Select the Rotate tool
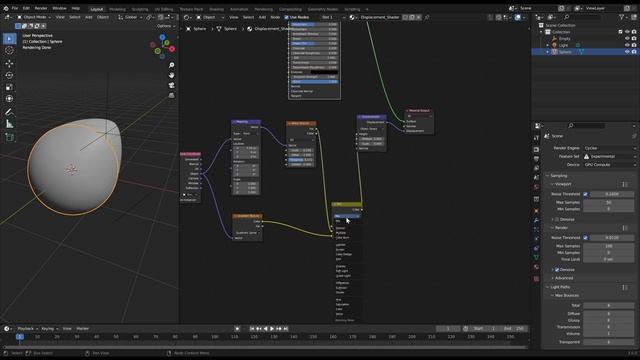 point(9,75)
